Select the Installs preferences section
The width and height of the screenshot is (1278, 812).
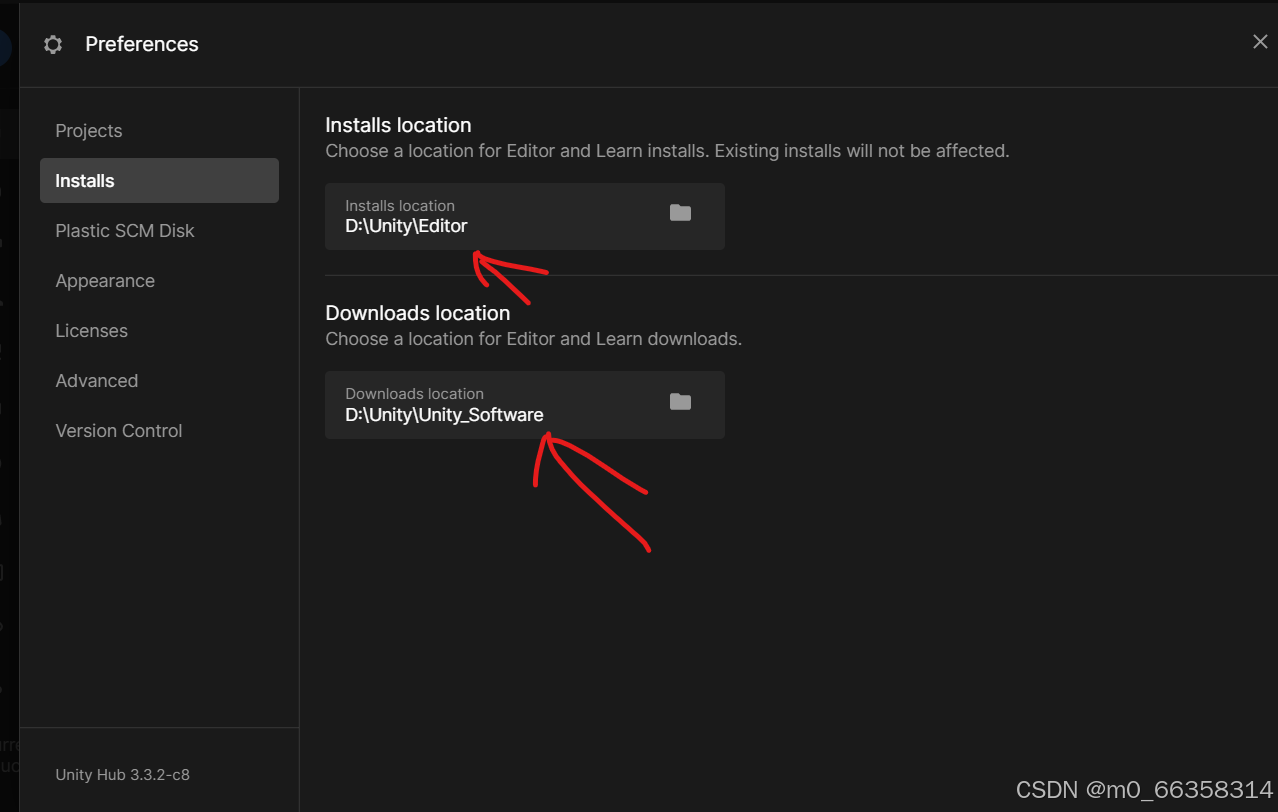[159, 181]
